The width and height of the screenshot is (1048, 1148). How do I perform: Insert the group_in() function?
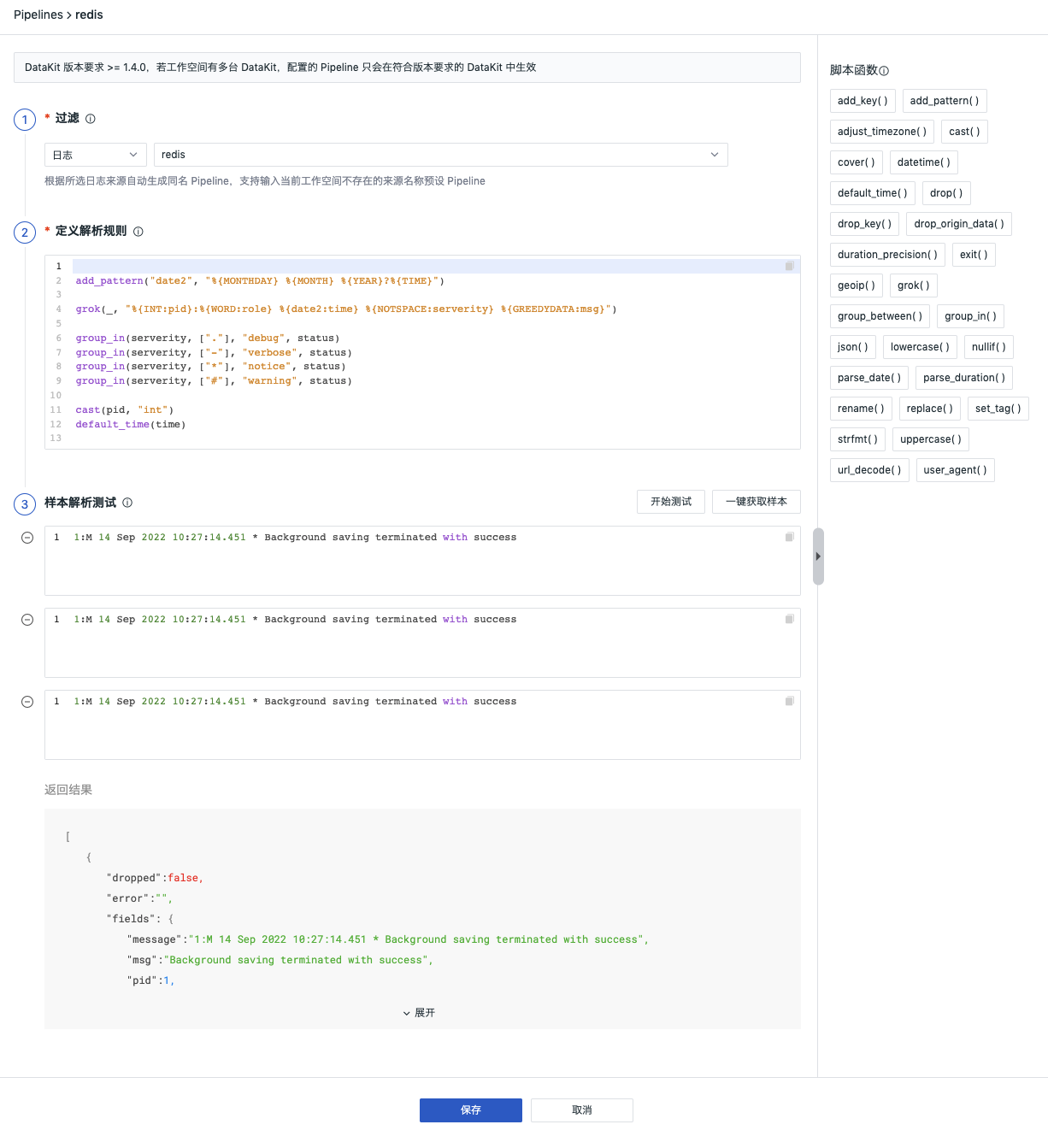(x=970, y=316)
